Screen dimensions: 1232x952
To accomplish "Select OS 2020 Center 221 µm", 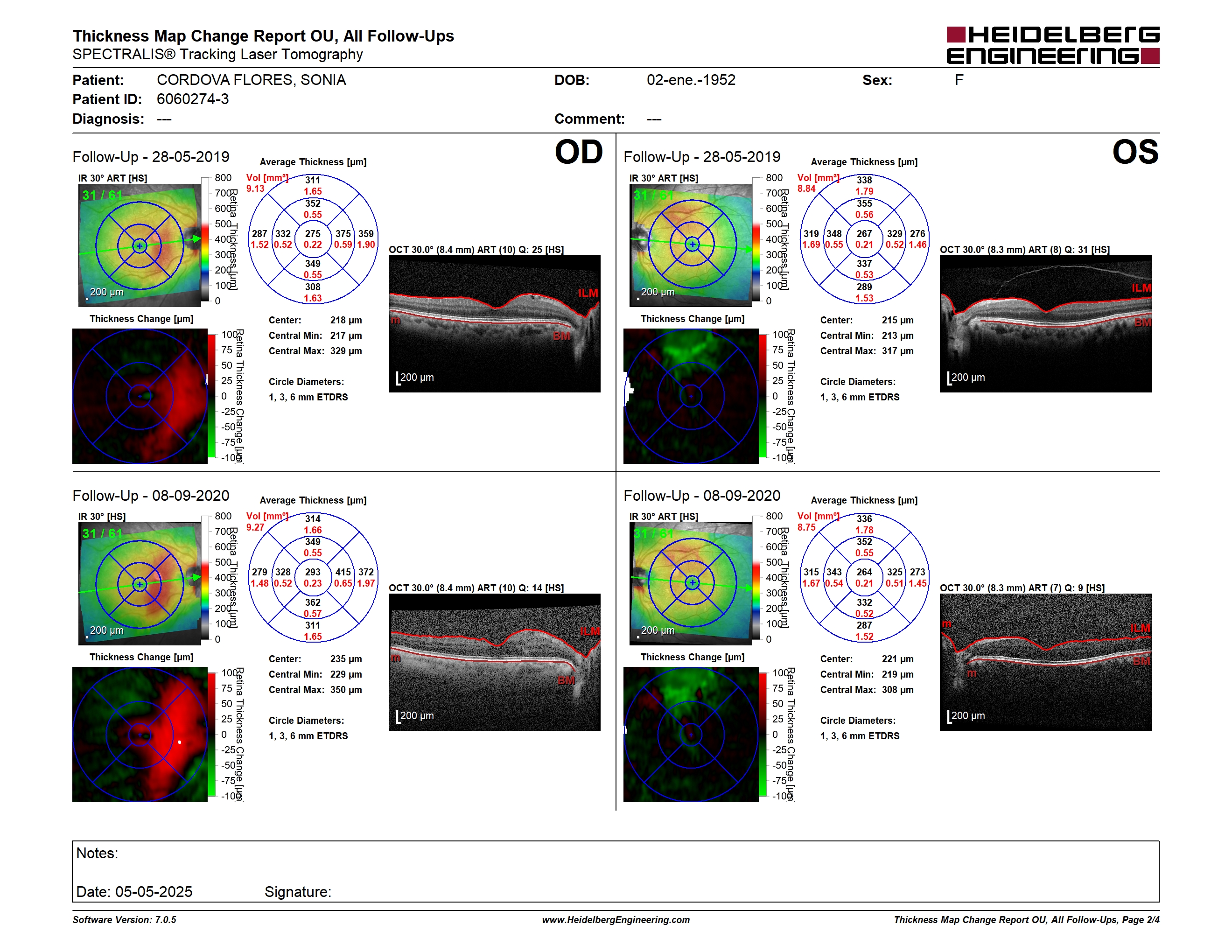I will click(x=867, y=659).
